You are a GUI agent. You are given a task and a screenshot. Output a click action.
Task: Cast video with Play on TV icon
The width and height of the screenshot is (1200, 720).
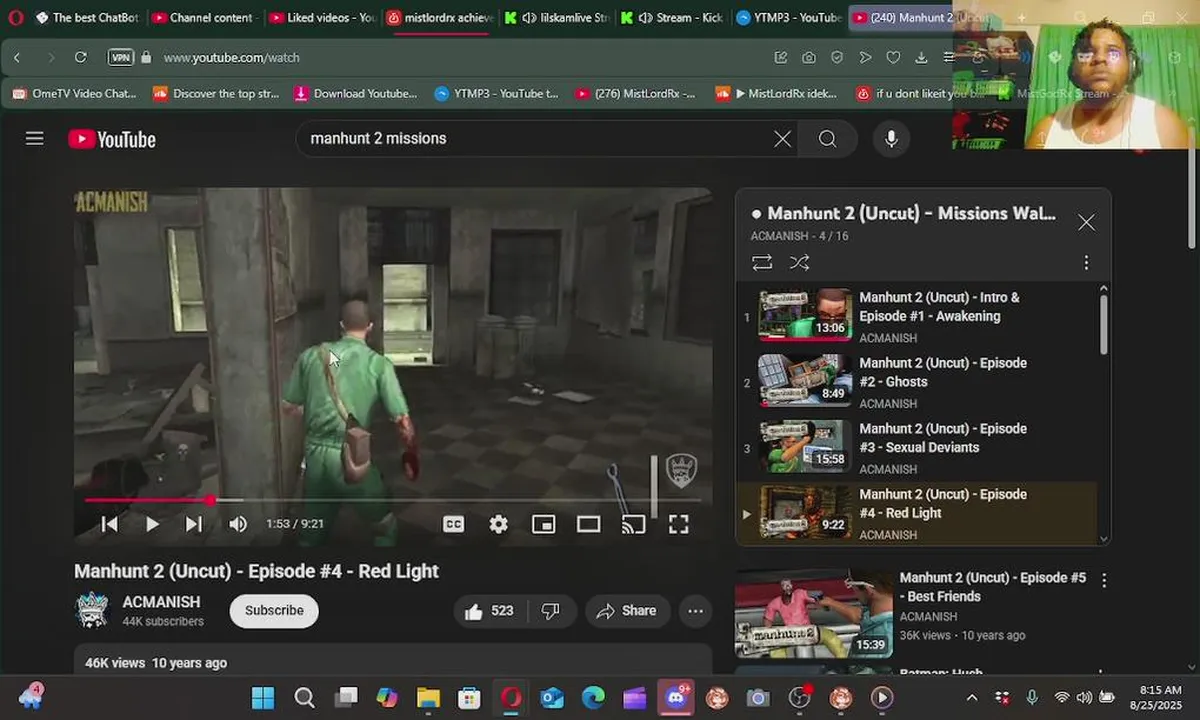point(633,524)
